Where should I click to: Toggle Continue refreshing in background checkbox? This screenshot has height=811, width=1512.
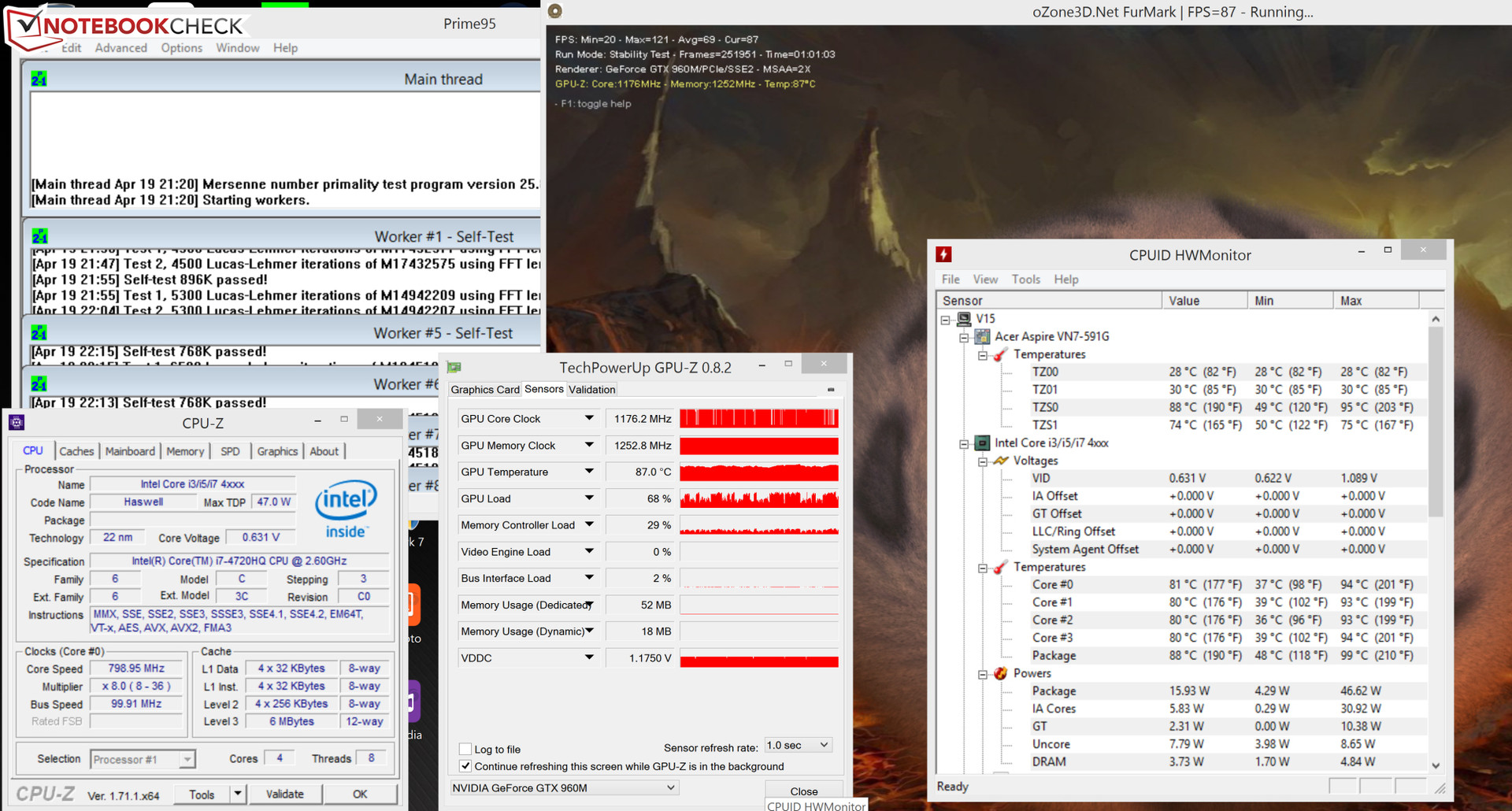pos(465,766)
